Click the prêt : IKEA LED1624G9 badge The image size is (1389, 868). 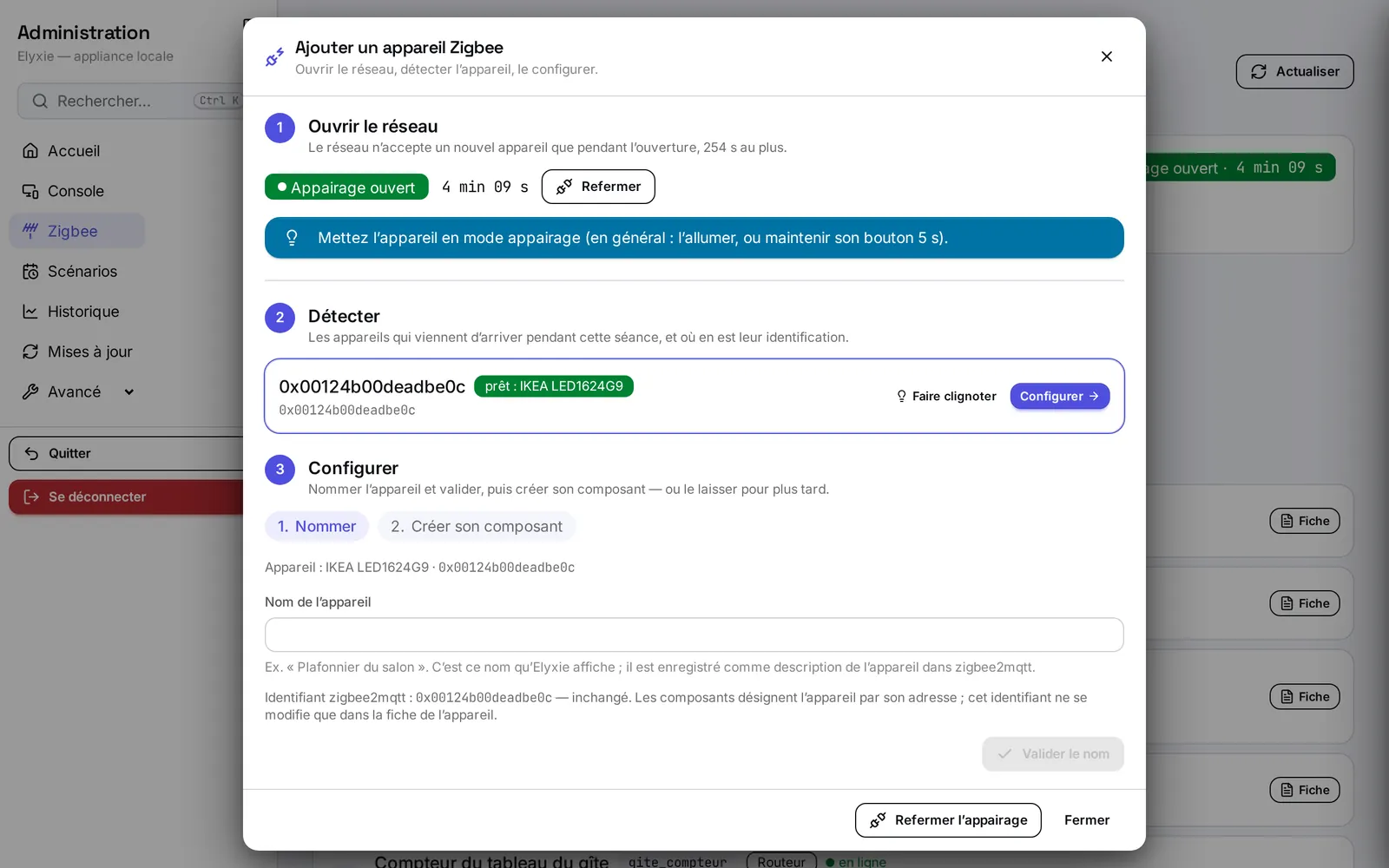point(554,386)
